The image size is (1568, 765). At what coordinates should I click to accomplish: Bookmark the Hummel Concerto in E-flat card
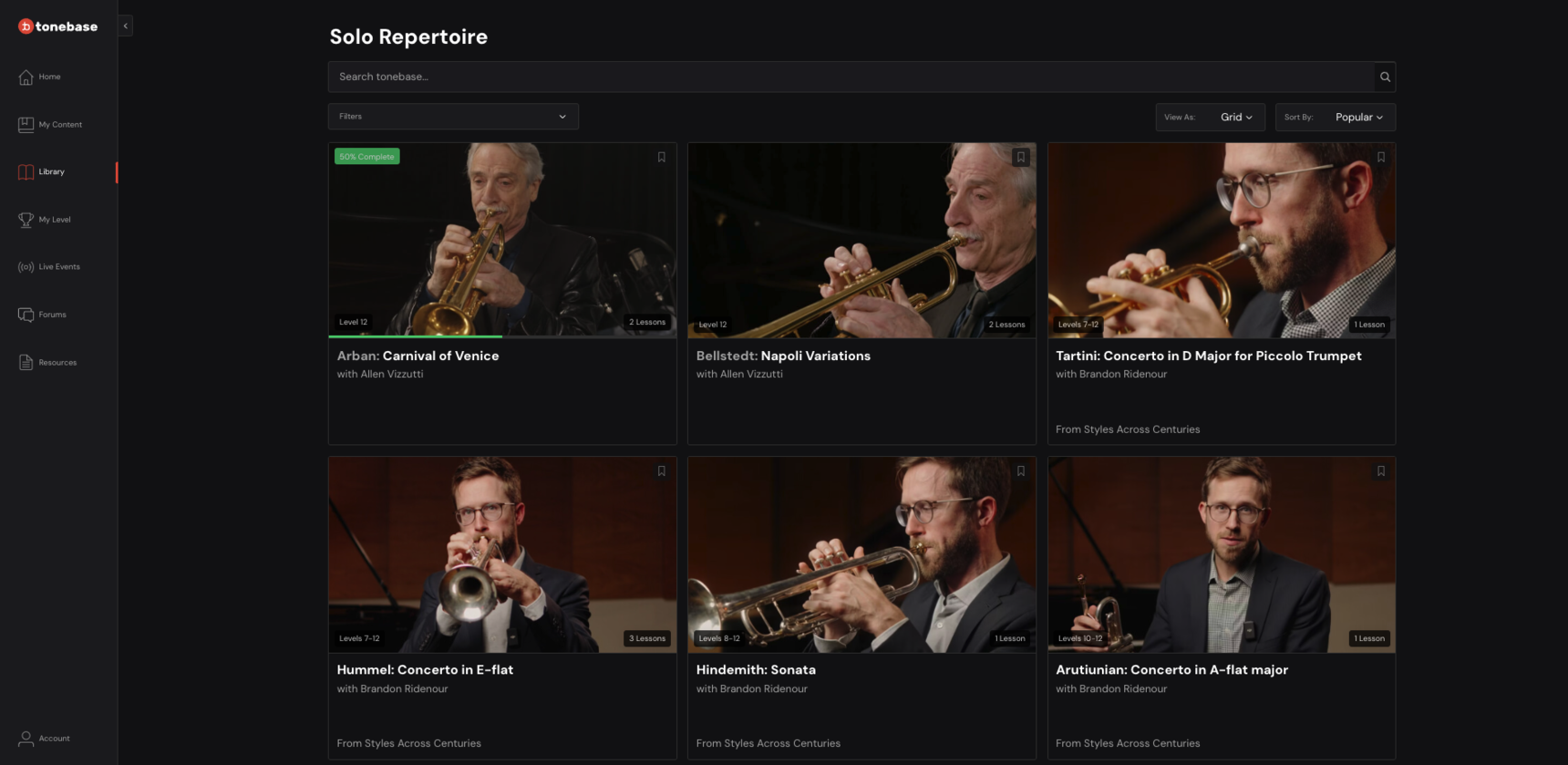coord(662,471)
